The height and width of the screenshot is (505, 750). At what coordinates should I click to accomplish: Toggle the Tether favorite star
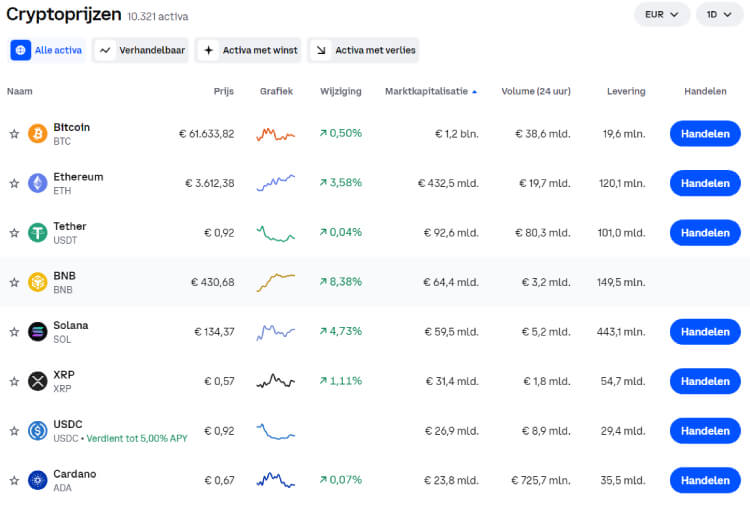[14, 233]
